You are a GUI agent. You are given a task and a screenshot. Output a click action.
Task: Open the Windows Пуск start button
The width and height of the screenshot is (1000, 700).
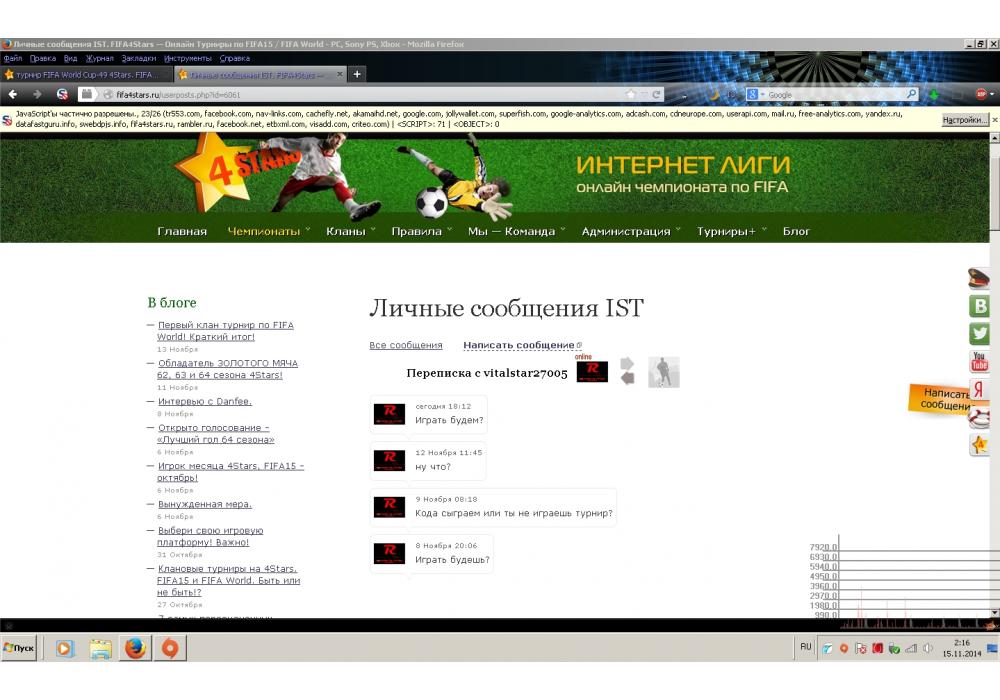(x=19, y=648)
